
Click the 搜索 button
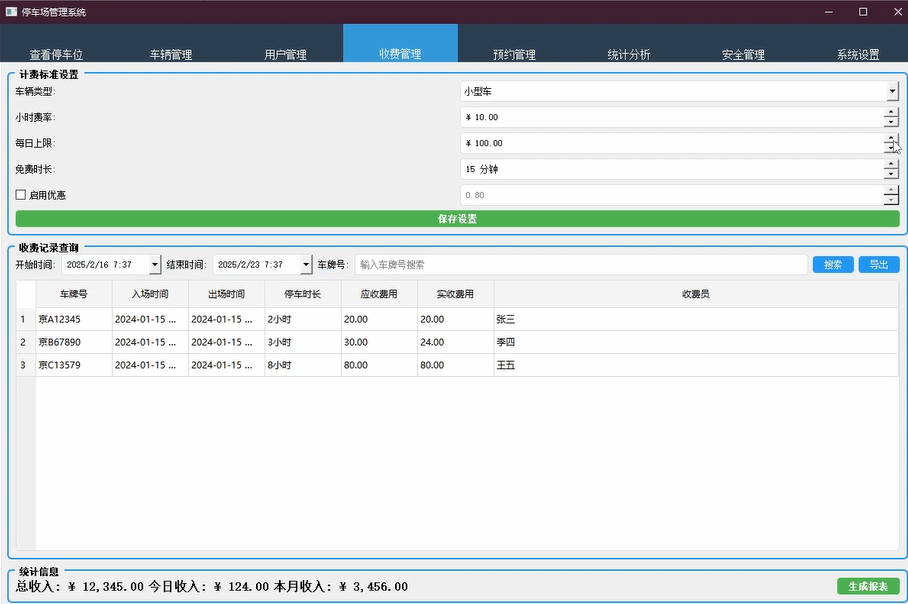point(833,265)
